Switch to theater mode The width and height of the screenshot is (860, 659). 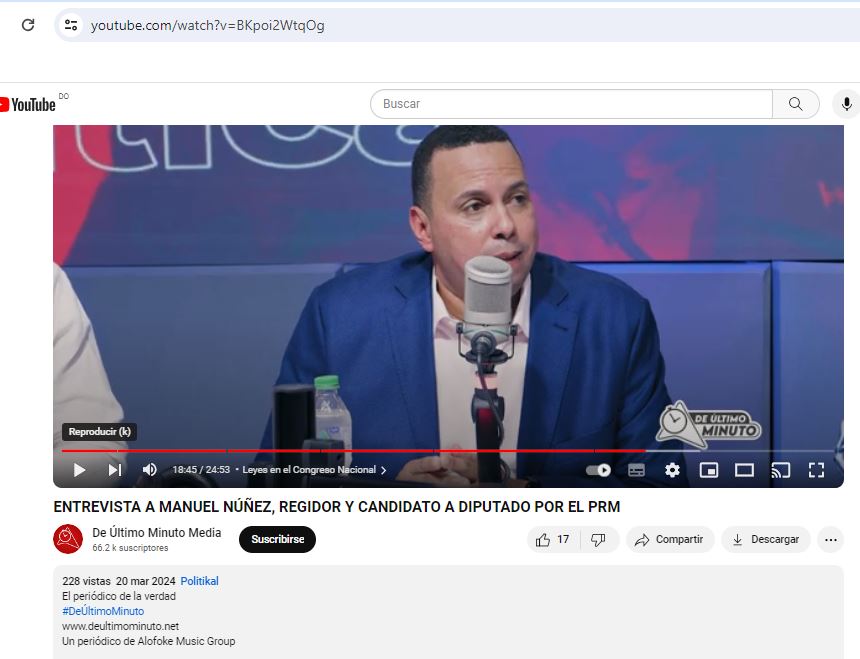[744, 470]
